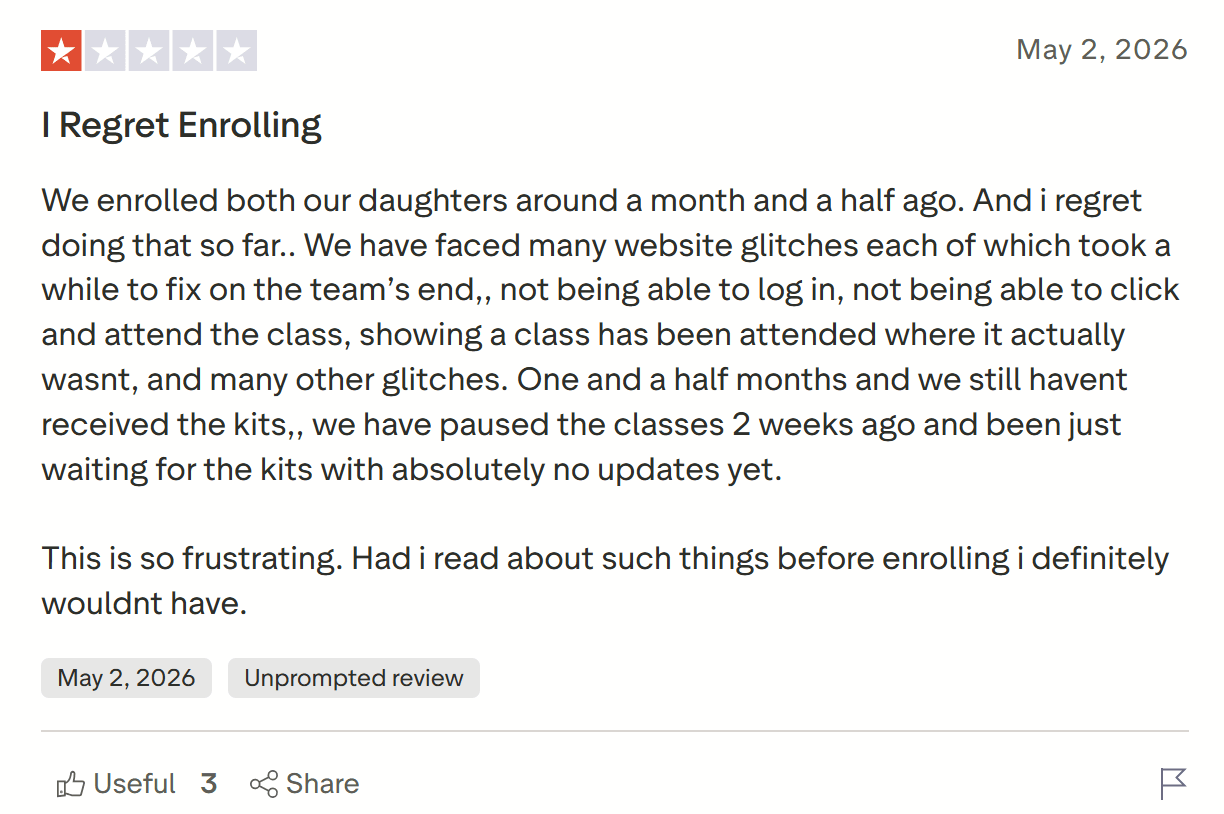The image size is (1224, 814).
Task: Select the third grey rating star
Action: coord(149,51)
